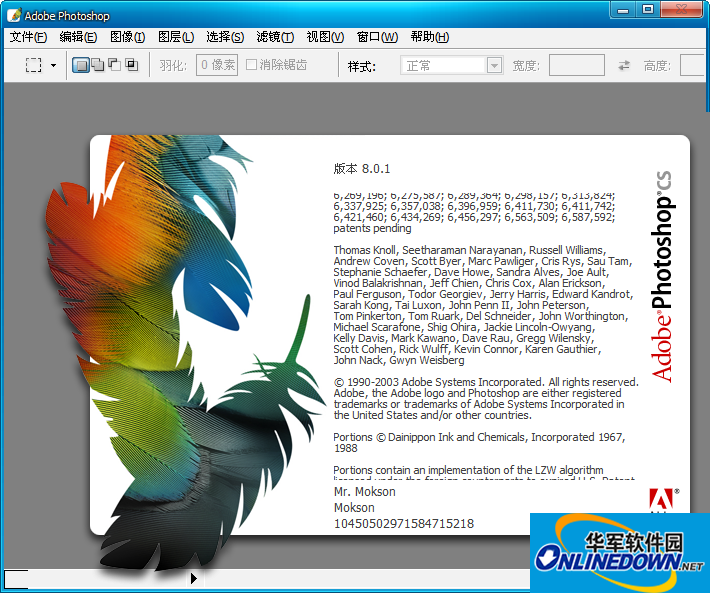Click the Width (宽度) input field
This screenshot has width=710, height=593.
[x=577, y=66]
